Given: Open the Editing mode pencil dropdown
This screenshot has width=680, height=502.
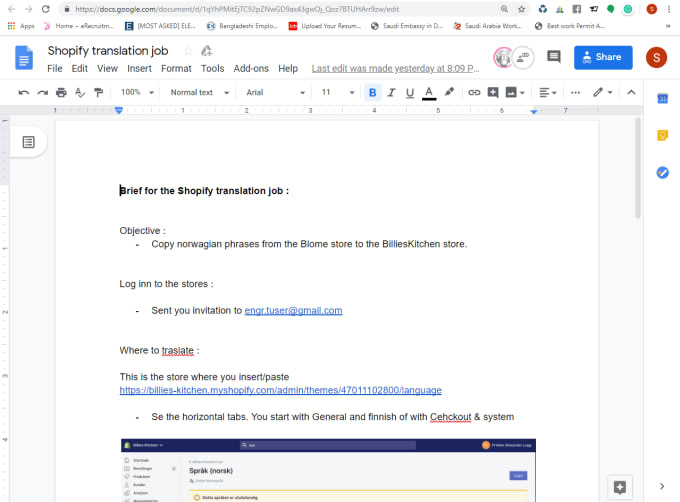Looking at the screenshot, I should (603, 92).
